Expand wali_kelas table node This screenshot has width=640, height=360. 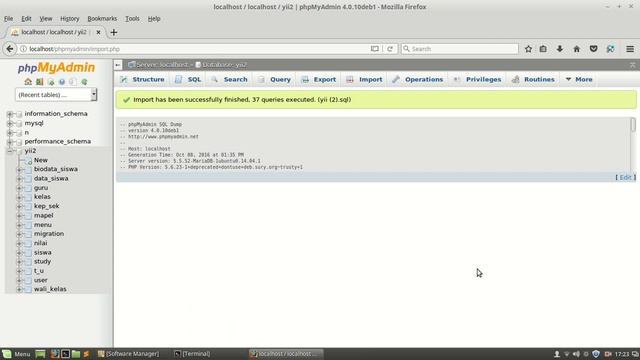click(x=19, y=289)
